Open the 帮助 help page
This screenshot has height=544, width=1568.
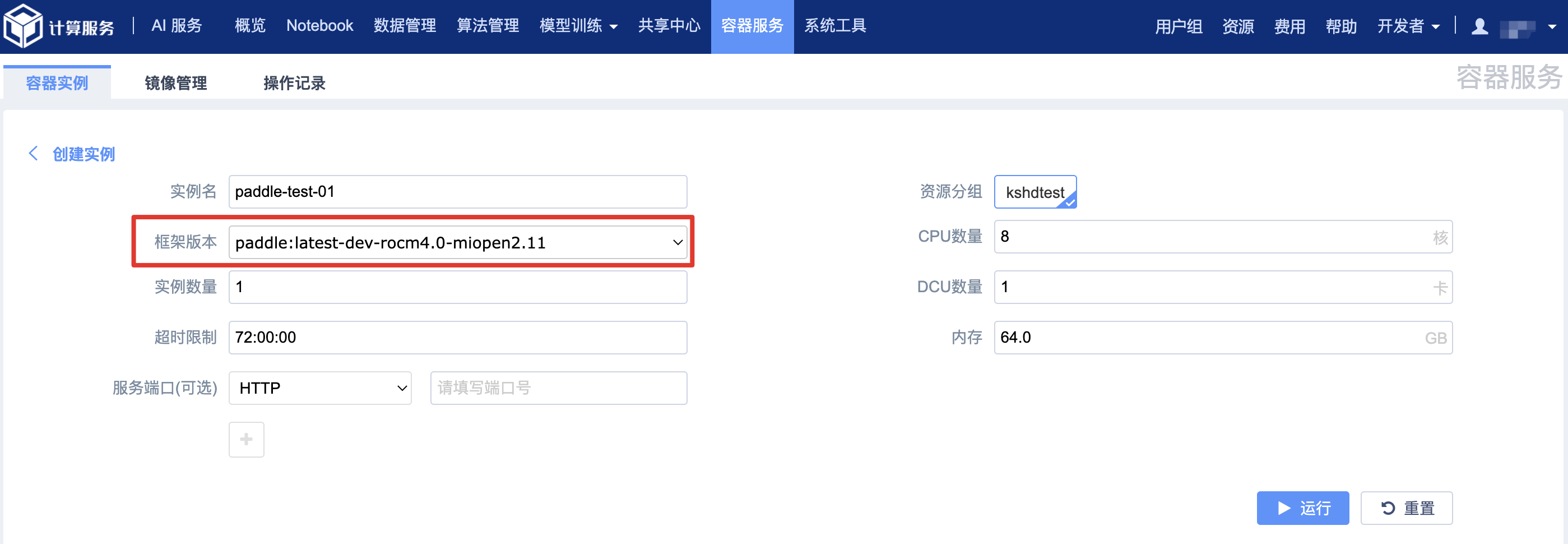pos(1341,26)
